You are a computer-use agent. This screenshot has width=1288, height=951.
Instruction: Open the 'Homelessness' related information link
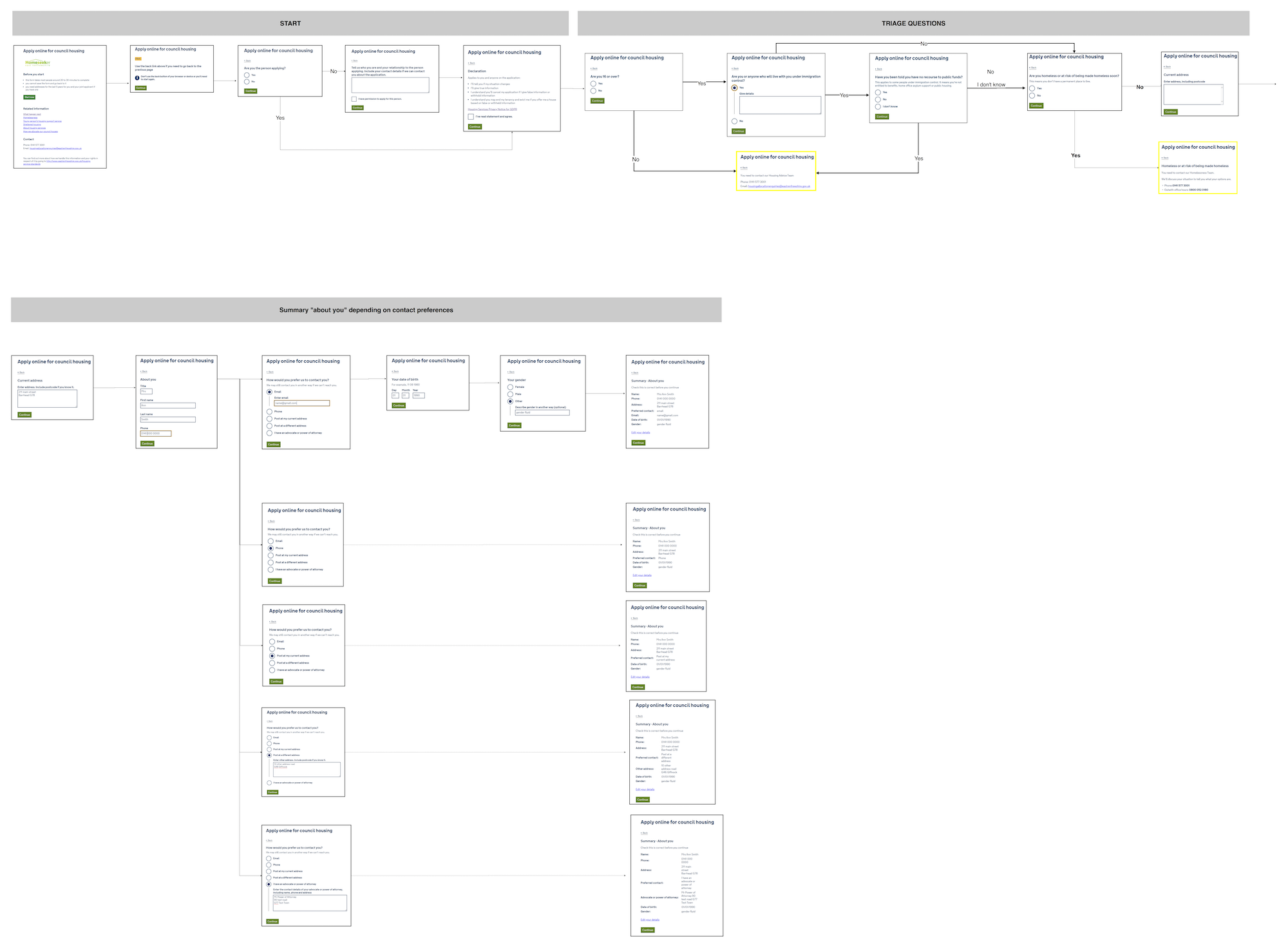30,118
